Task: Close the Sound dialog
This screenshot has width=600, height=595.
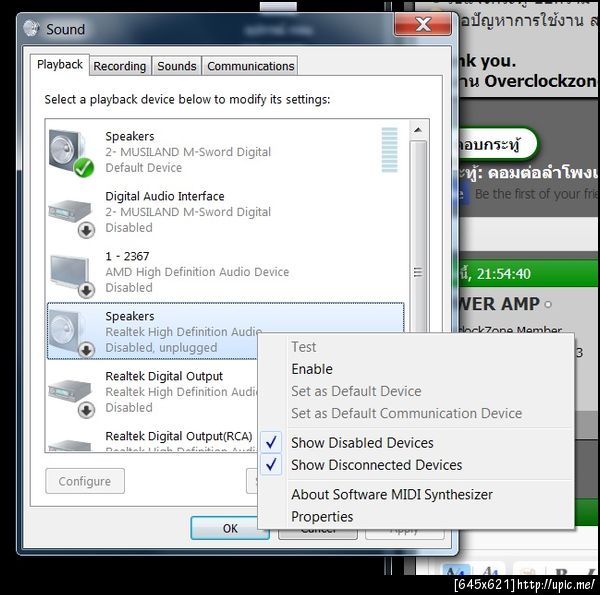Action: click(422, 24)
